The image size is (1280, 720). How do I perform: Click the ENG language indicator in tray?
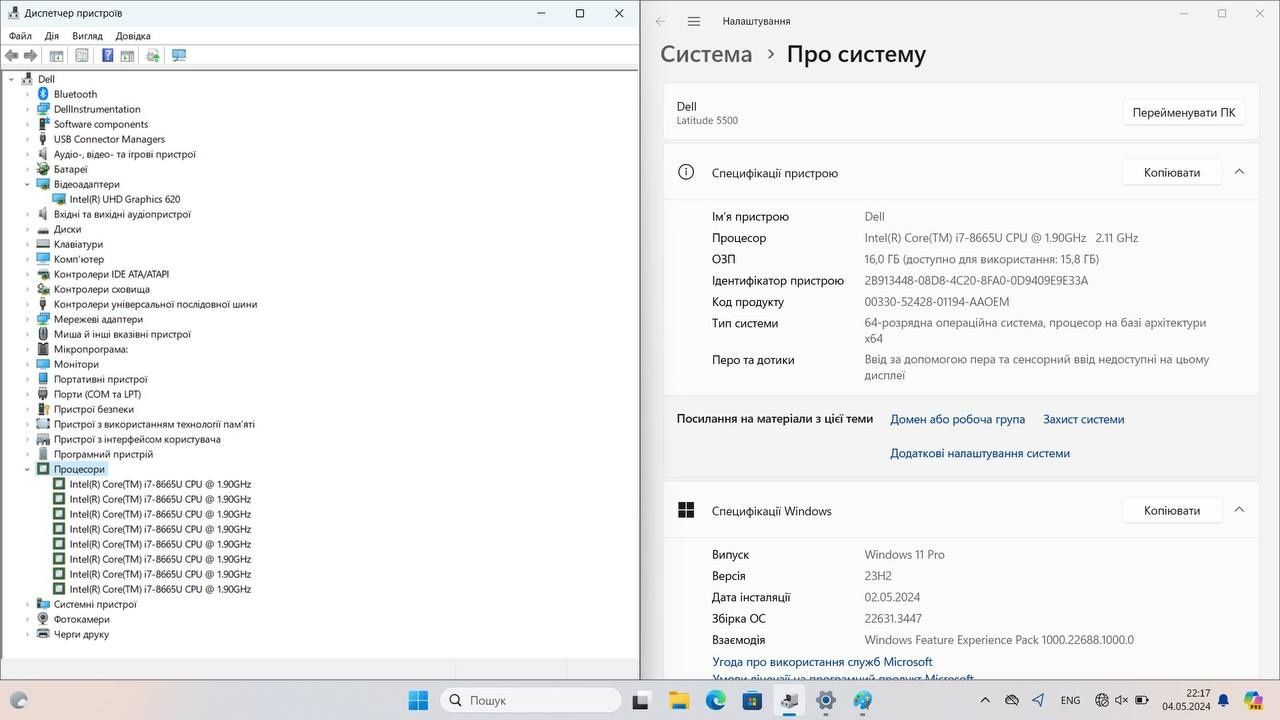click(x=1070, y=701)
